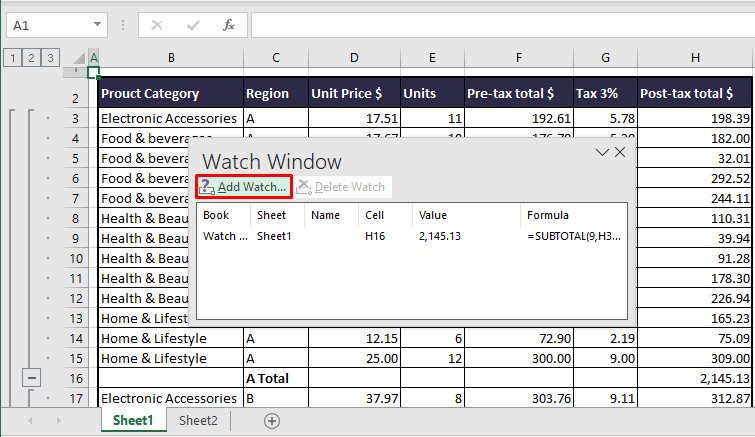This screenshot has width=755, height=437.
Task: Click the A Total cell in row 16
Action: point(276,378)
